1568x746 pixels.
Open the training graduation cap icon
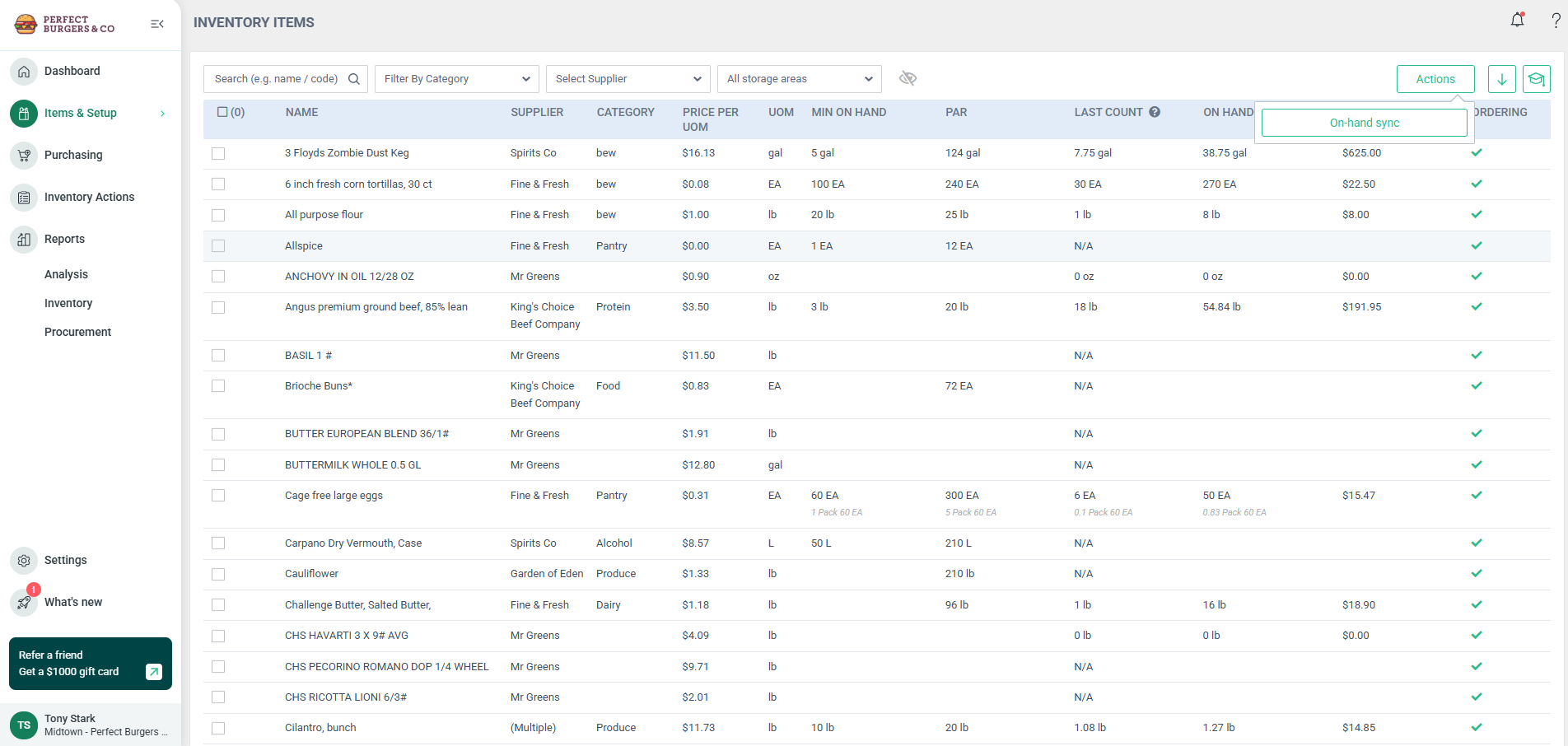coord(1537,79)
